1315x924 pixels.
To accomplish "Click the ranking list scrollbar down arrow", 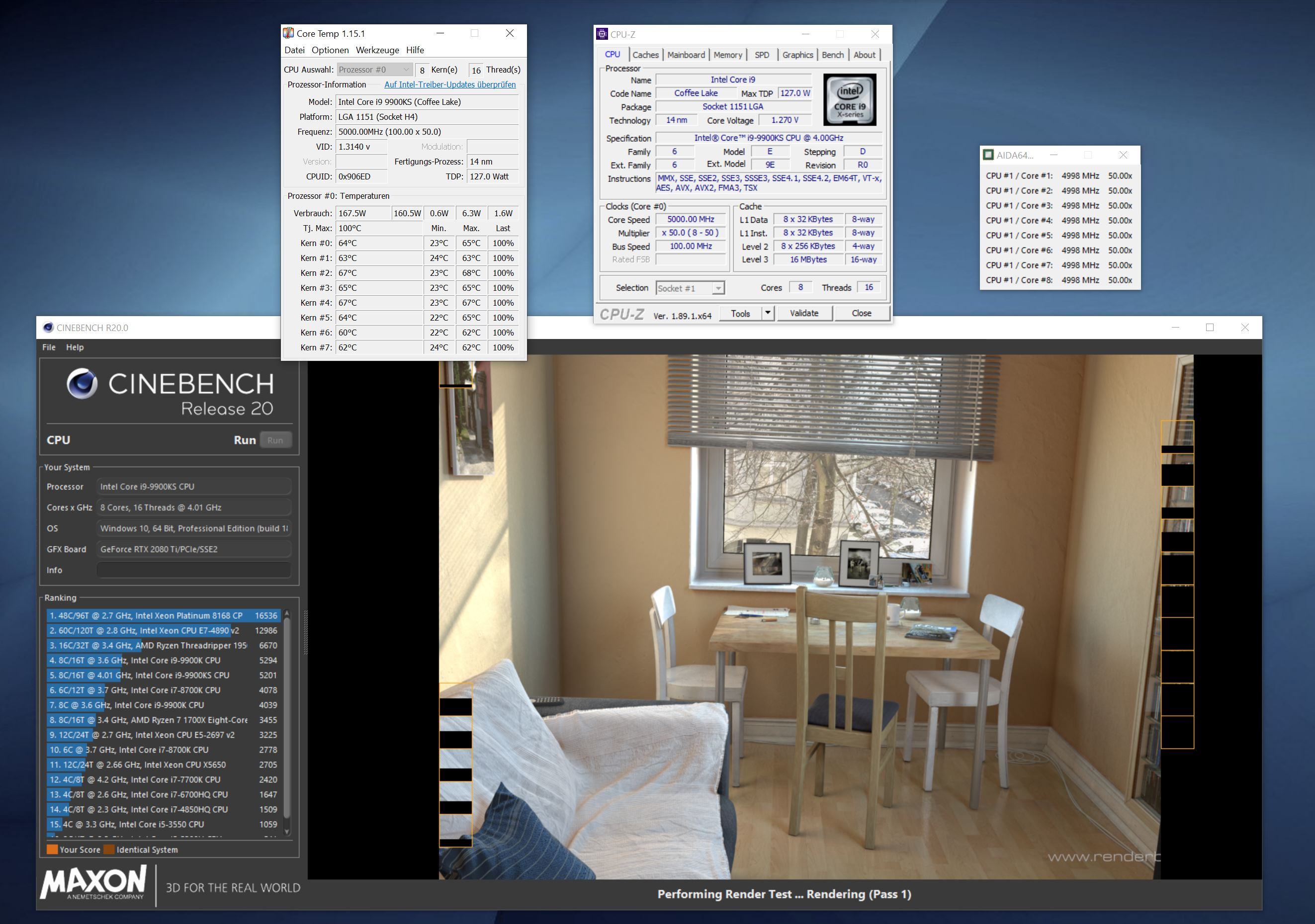I will pyautogui.click(x=287, y=832).
